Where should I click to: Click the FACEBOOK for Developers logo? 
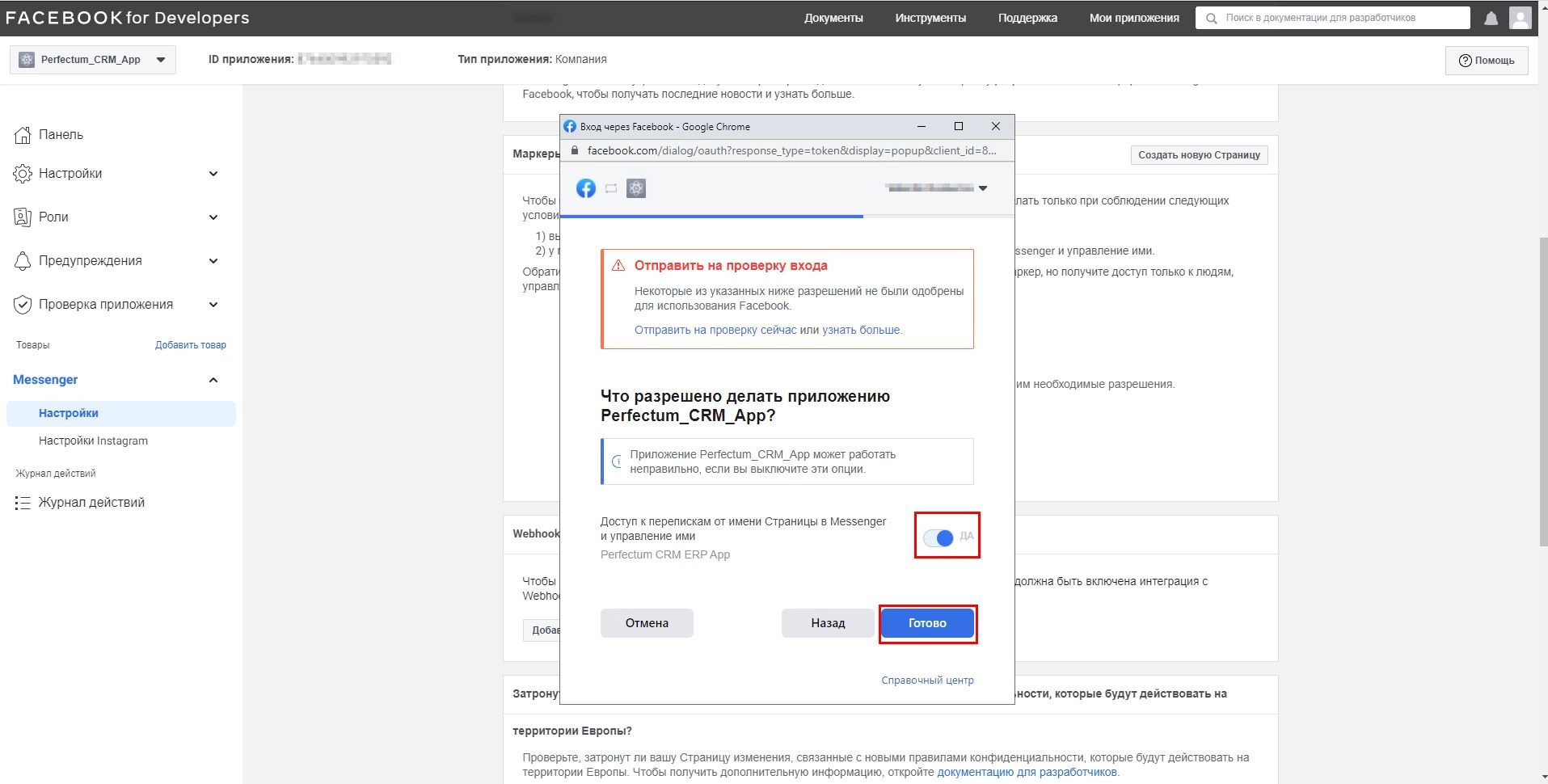click(127, 18)
